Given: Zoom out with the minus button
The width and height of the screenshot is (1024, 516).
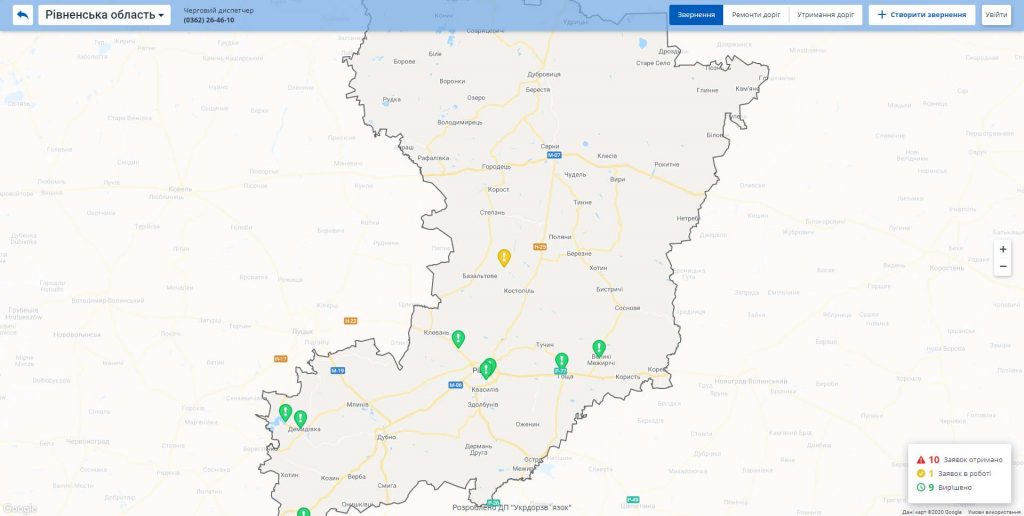Looking at the screenshot, I should point(1003,267).
